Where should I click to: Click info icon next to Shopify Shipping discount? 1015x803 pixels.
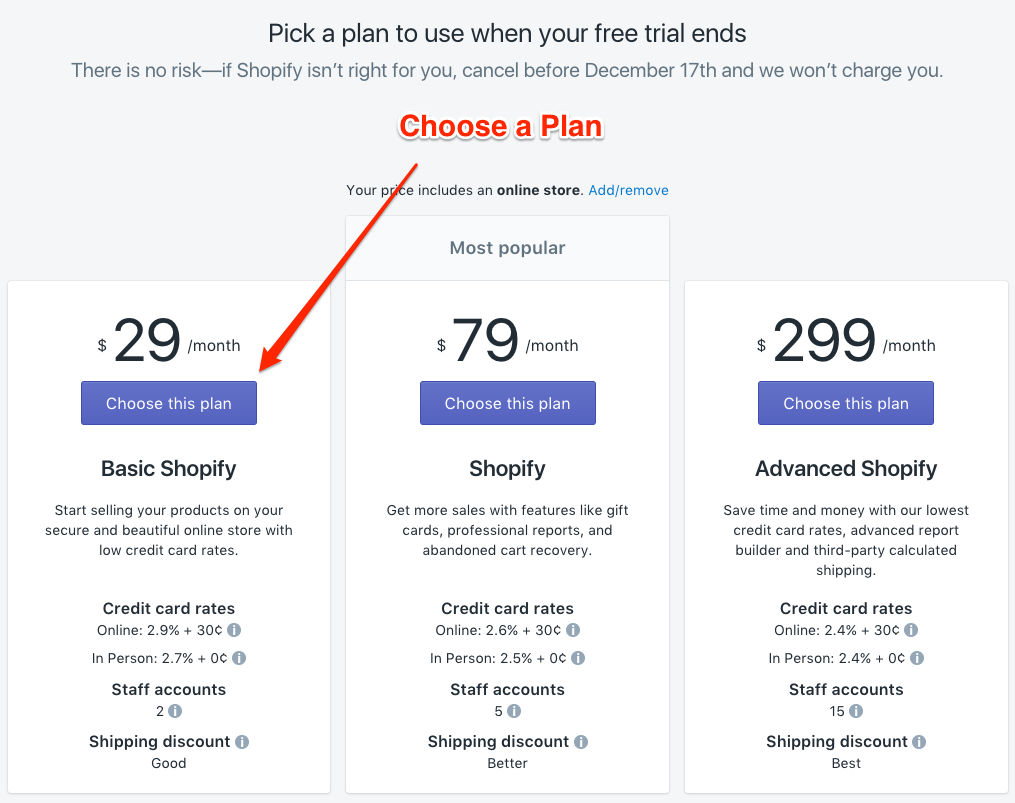pyautogui.click(x=581, y=742)
